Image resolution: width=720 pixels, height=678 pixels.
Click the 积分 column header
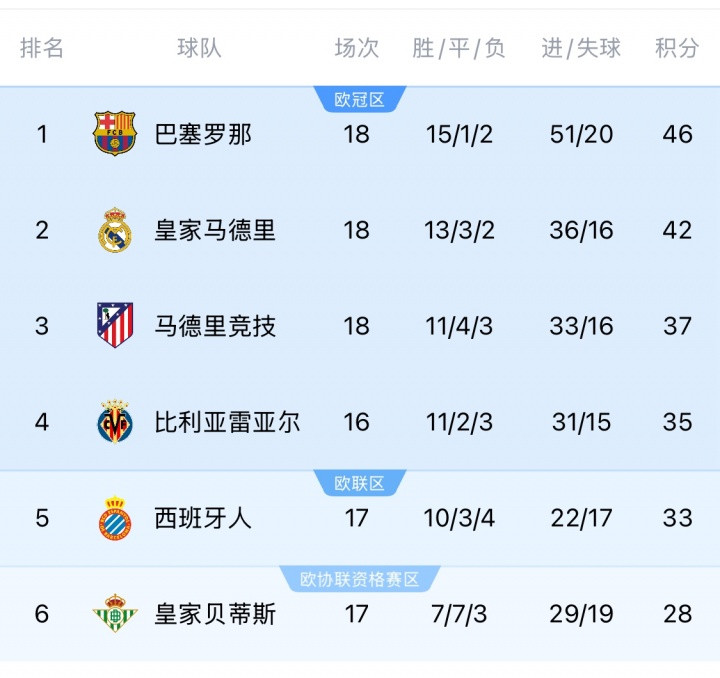click(x=677, y=48)
